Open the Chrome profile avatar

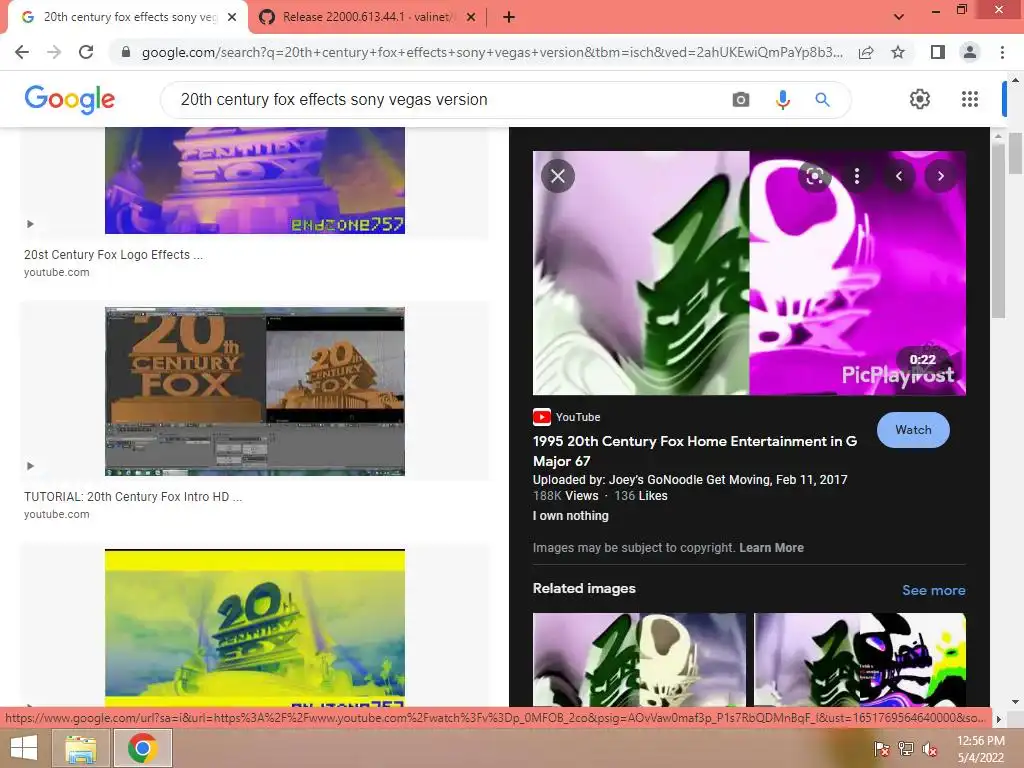[x=970, y=52]
